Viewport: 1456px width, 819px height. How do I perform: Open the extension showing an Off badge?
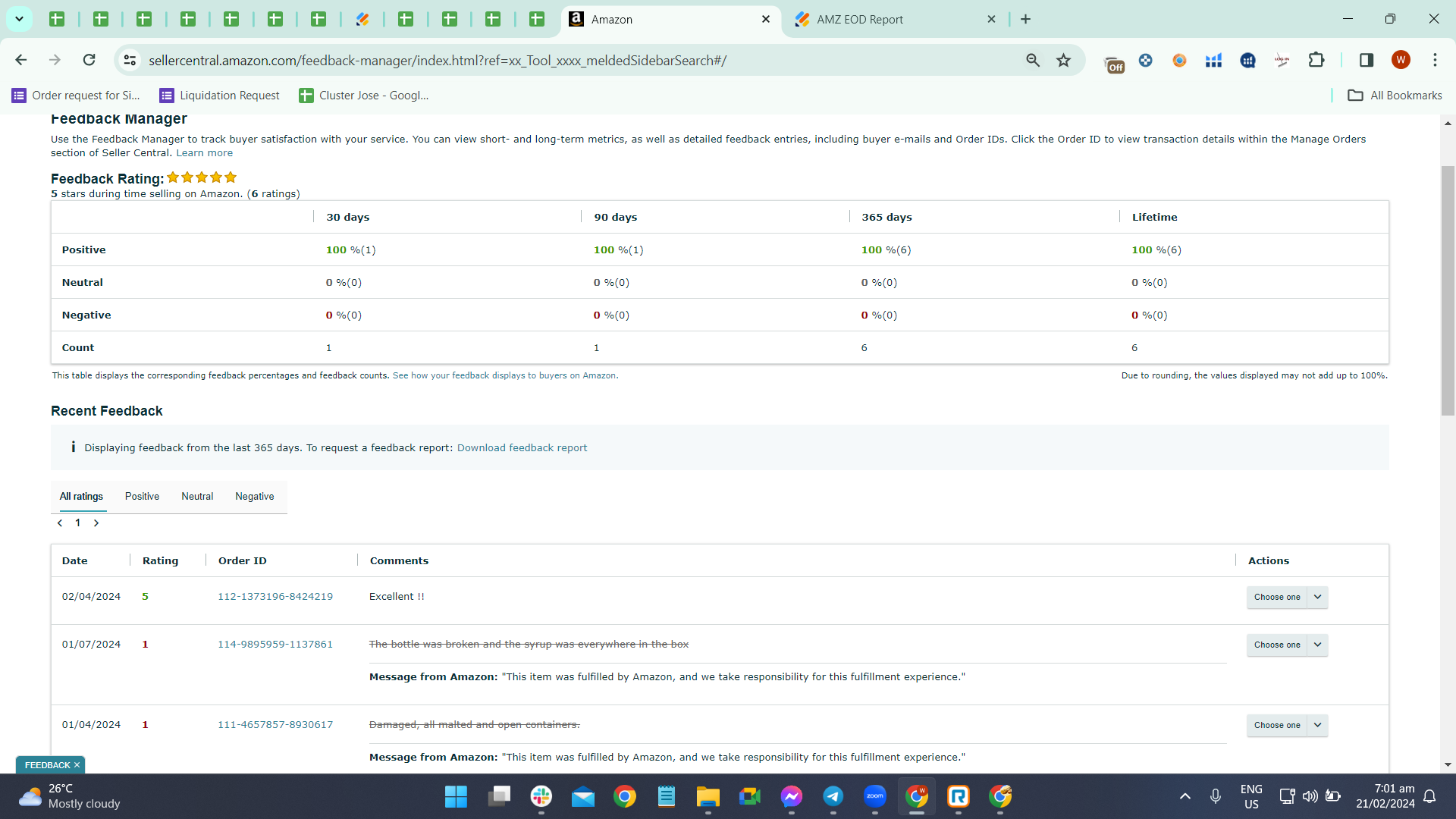1113,64
